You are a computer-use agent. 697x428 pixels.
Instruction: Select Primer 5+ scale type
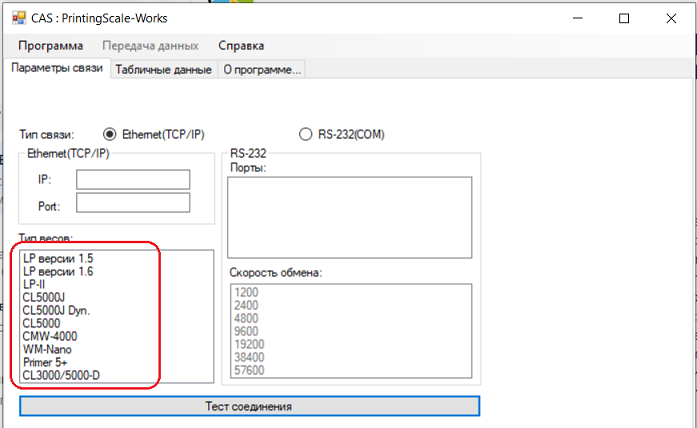(x=46, y=362)
